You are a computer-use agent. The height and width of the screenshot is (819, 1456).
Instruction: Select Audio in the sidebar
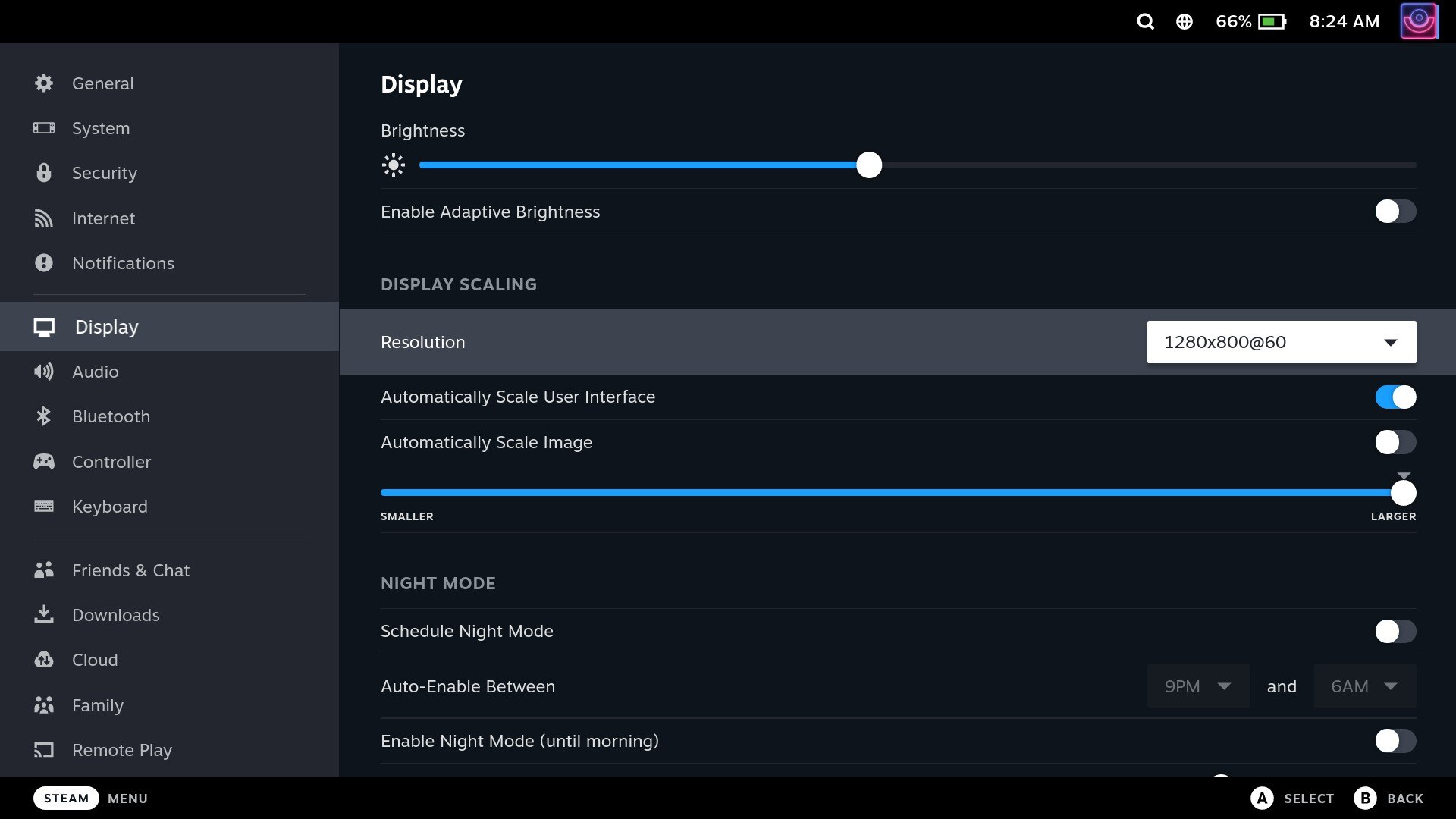click(168, 372)
